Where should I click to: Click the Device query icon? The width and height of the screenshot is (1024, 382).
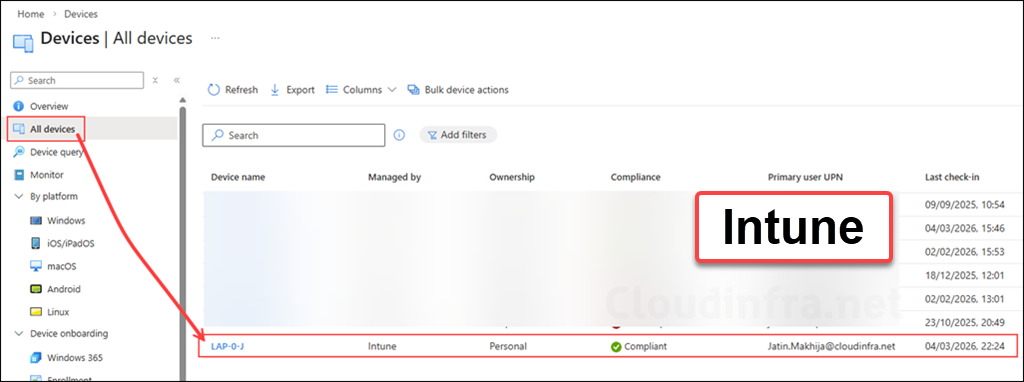point(18,152)
